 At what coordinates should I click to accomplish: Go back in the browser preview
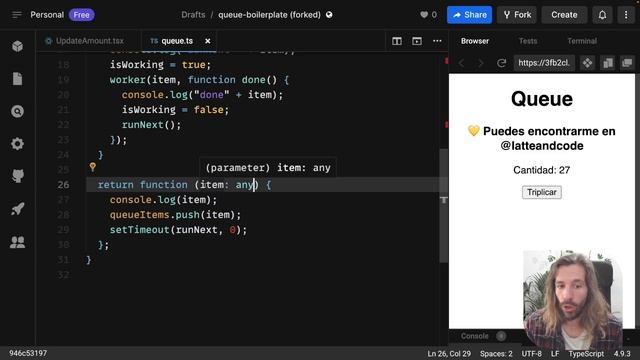(462, 63)
